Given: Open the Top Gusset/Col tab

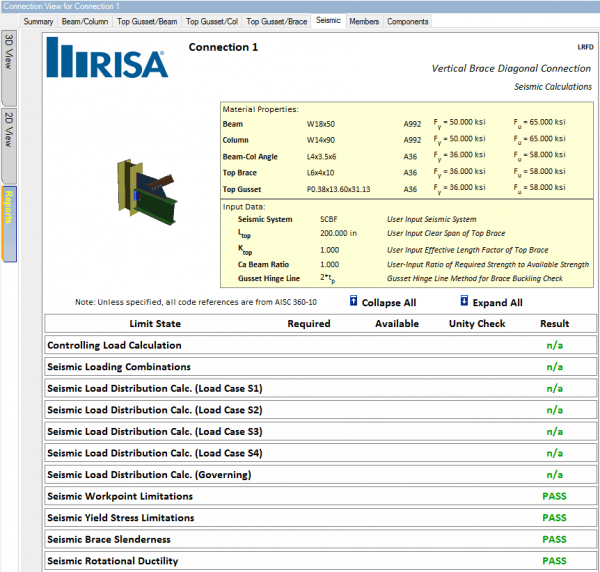Looking at the screenshot, I should tap(212, 21).
